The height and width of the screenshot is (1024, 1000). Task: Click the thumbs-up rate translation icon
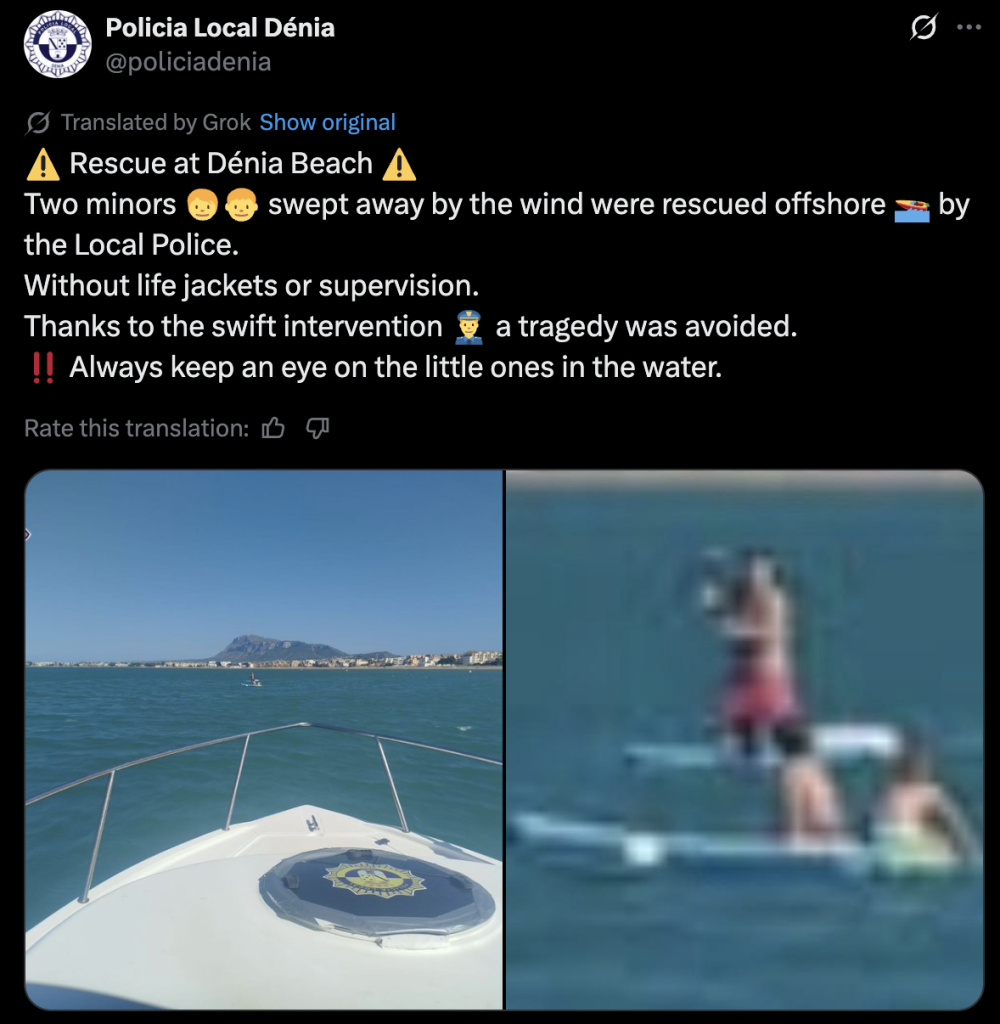pos(273,428)
